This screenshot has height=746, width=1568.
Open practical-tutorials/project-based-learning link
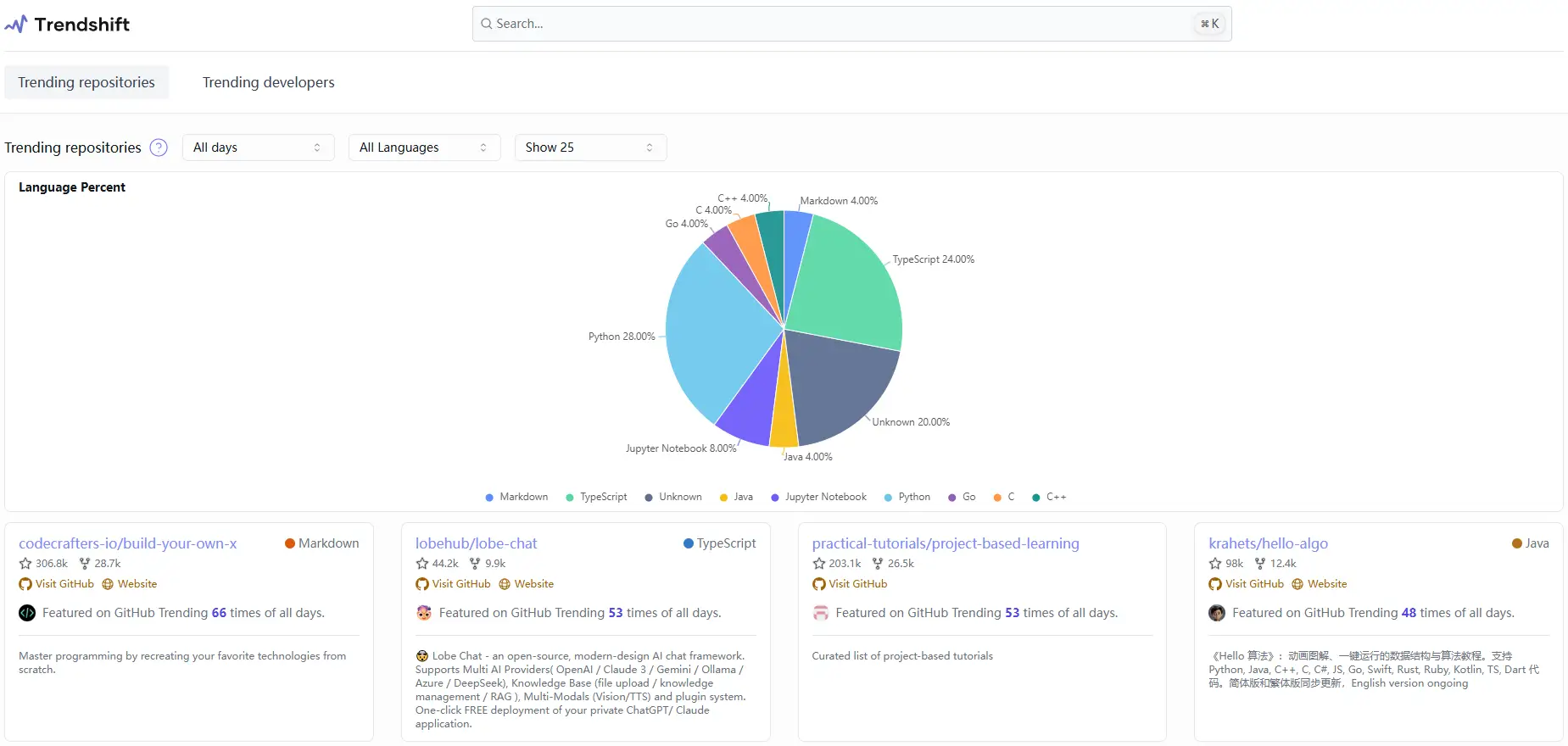click(945, 543)
